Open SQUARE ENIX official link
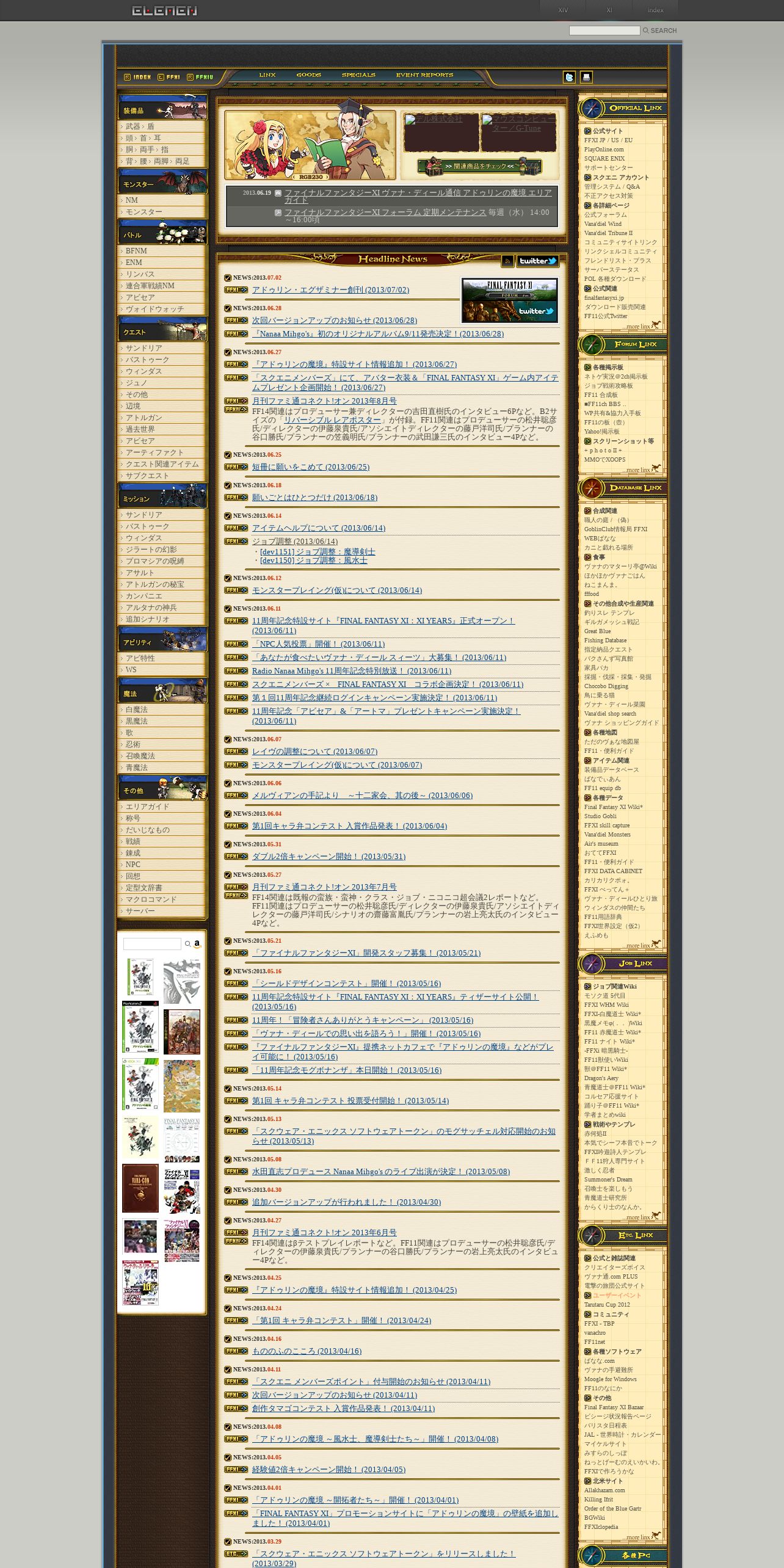 [604, 159]
